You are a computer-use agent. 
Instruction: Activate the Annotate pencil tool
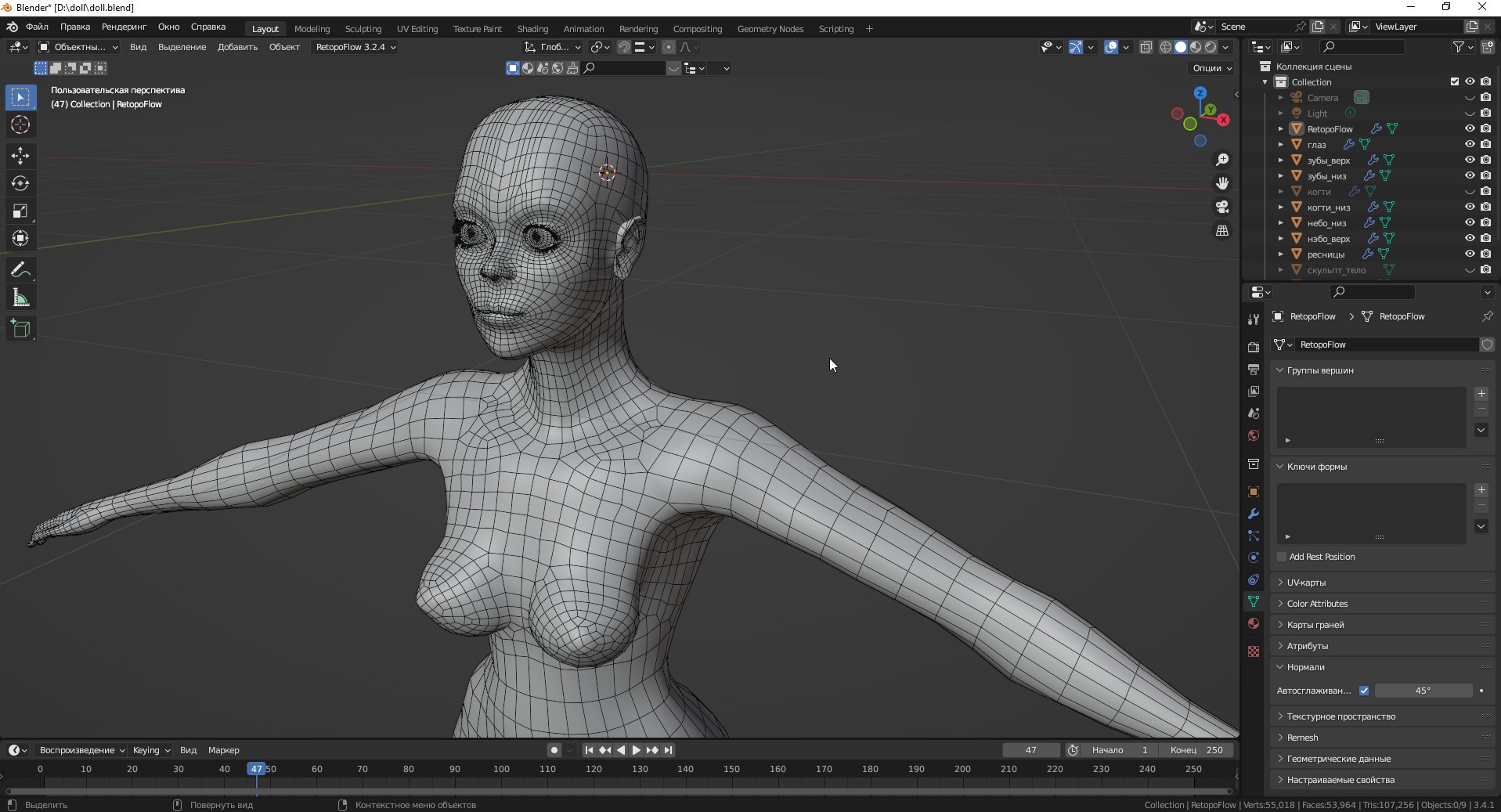click(x=20, y=270)
